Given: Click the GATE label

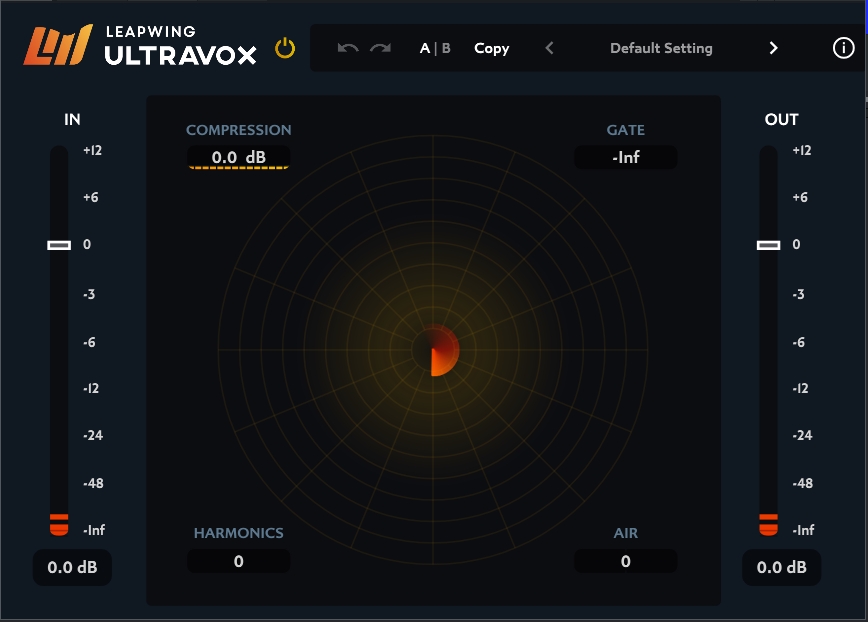Looking at the screenshot, I should [x=626, y=130].
